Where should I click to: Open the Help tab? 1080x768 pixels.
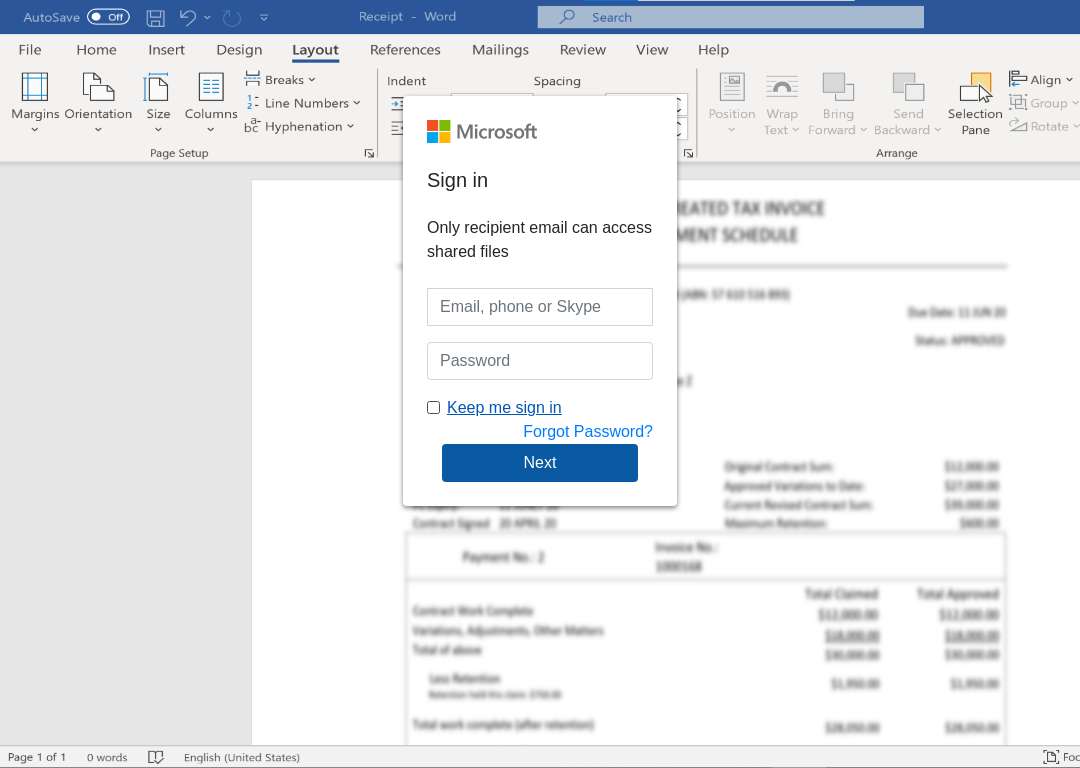click(x=713, y=50)
